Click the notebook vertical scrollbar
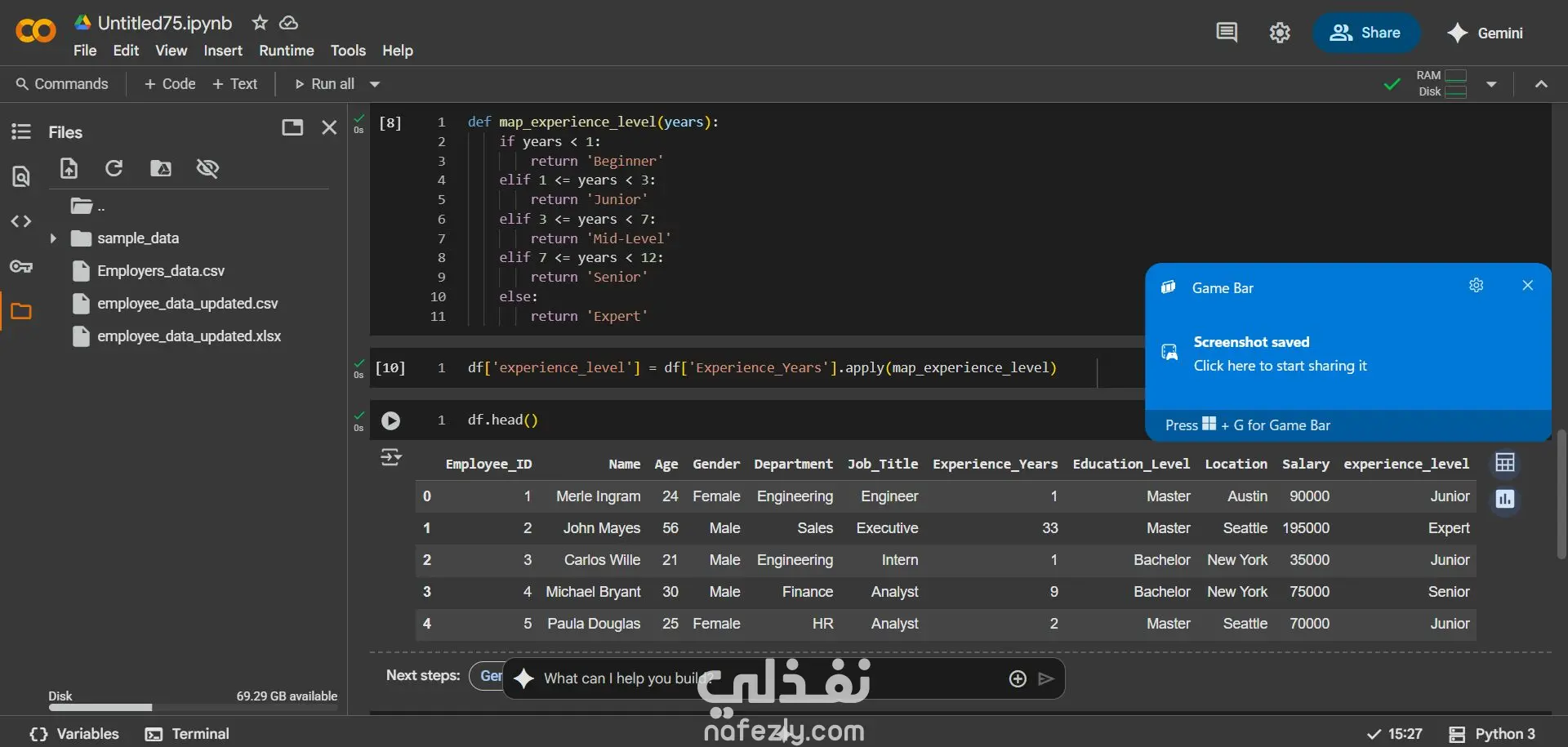This screenshot has width=1568, height=747. coord(1561,494)
